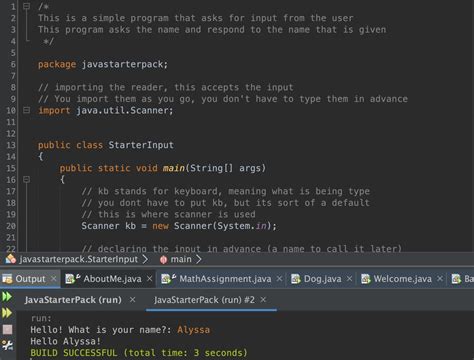The height and width of the screenshot is (360, 474).
Task: Select the JavaStarterPack (run) output tab
Action: tap(73, 300)
